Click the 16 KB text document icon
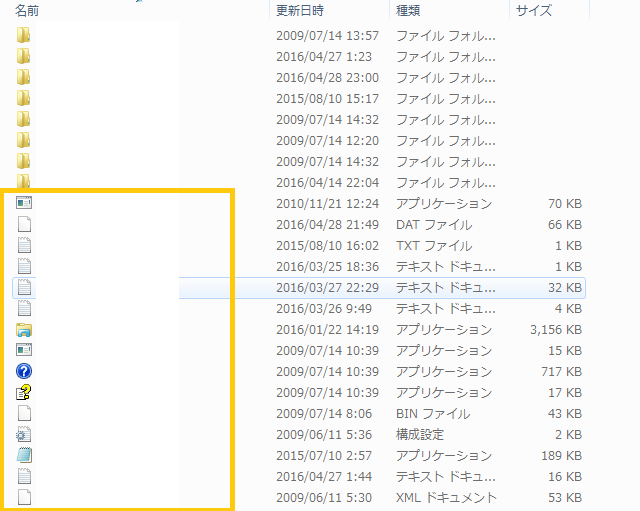Image resolution: width=640 pixels, height=511 pixels. coord(24,476)
